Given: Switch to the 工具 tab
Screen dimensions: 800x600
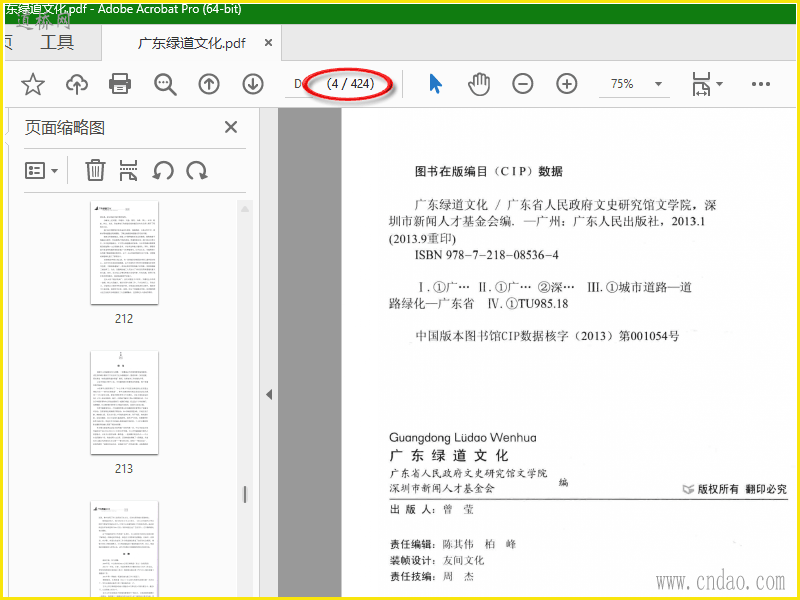Looking at the screenshot, I should point(57,42).
